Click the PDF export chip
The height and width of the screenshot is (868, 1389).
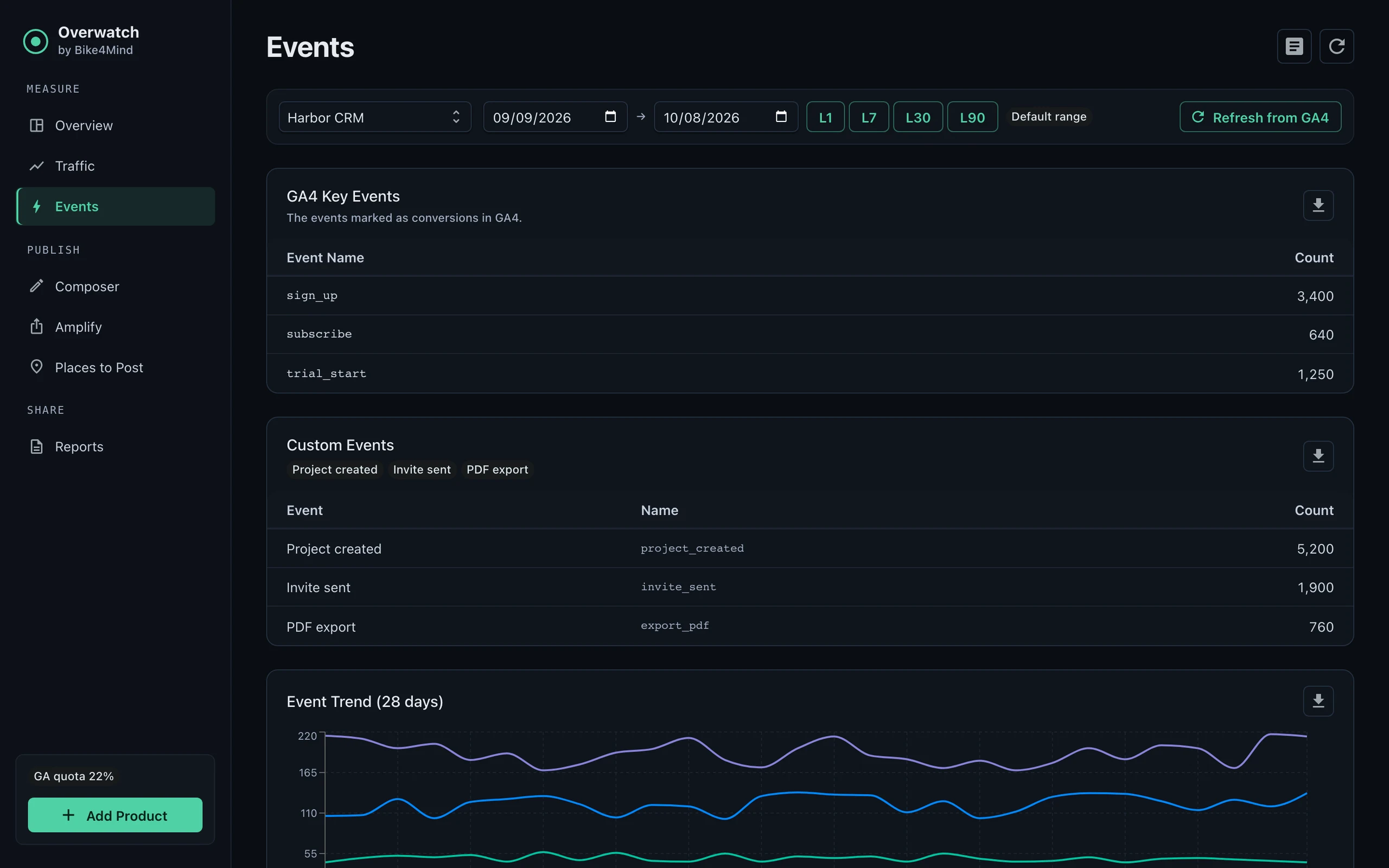pyautogui.click(x=497, y=470)
